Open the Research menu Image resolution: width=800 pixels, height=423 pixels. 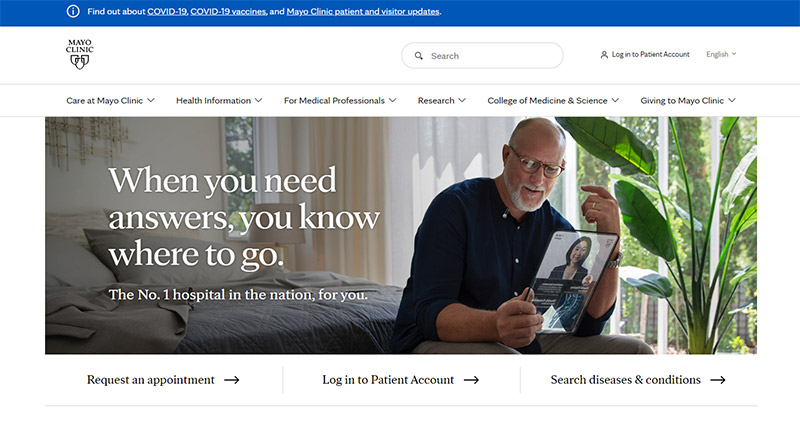[441, 101]
